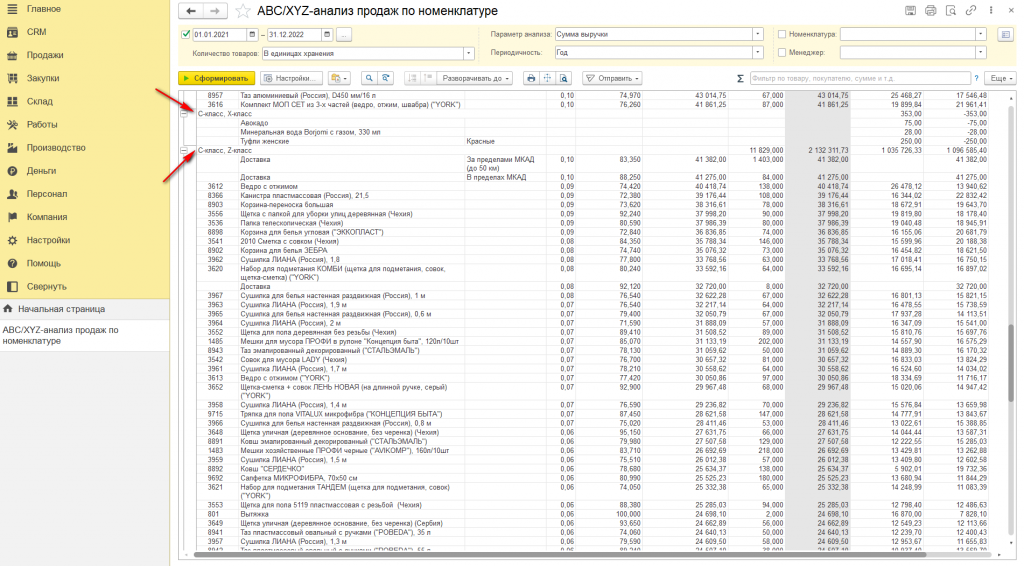The height and width of the screenshot is (566, 1024).
Task: Switch to Начальная страница tab
Action: tap(85, 309)
